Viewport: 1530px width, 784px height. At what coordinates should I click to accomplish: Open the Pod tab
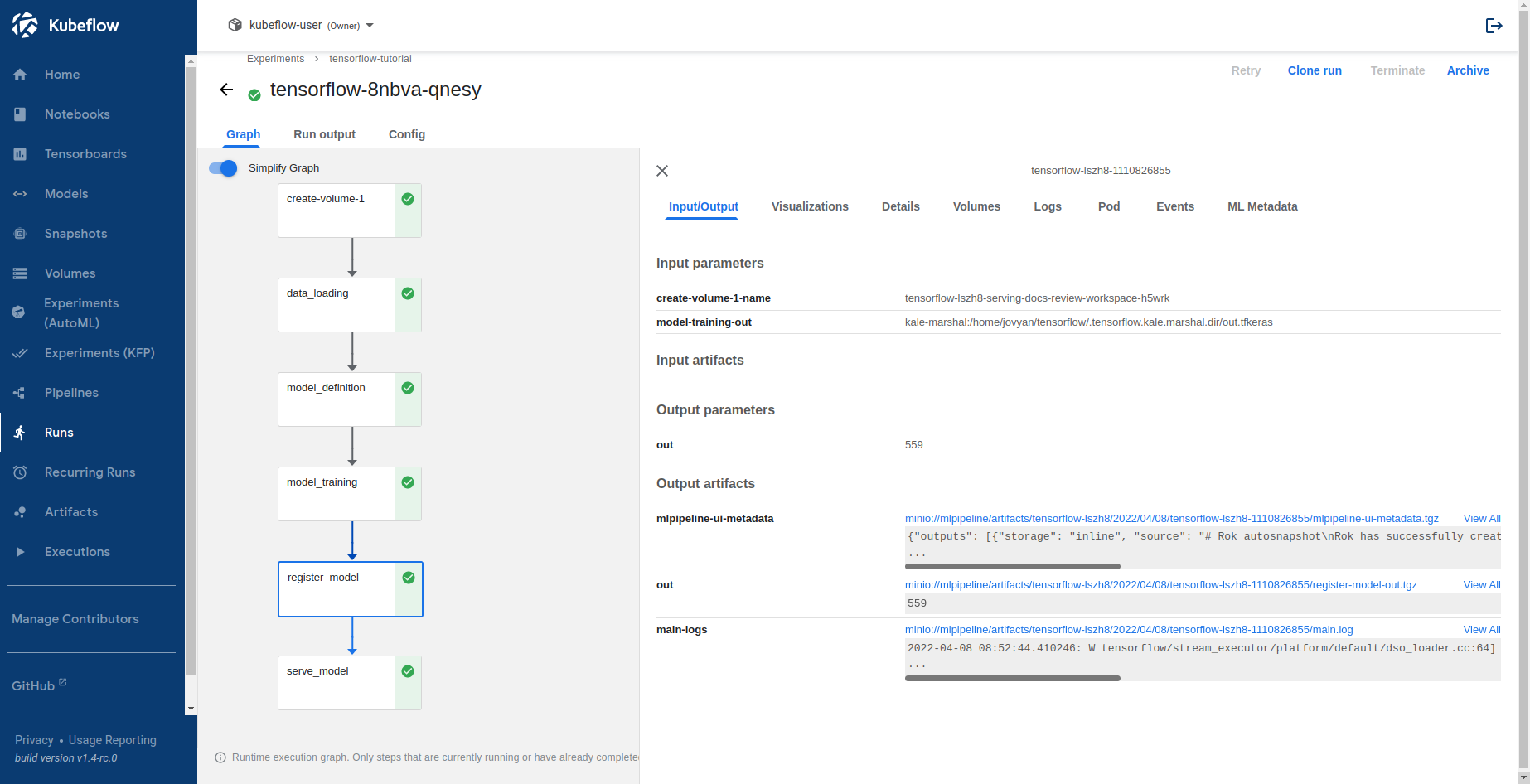click(x=1109, y=206)
